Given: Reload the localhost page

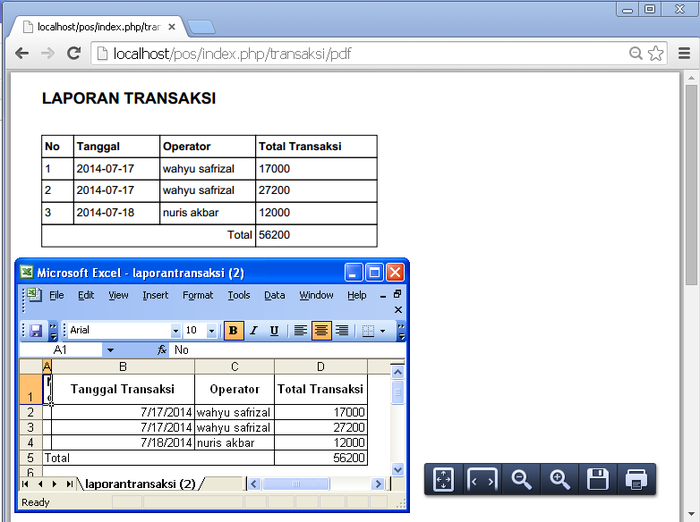Looking at the screenshot, I should point(74,54).
